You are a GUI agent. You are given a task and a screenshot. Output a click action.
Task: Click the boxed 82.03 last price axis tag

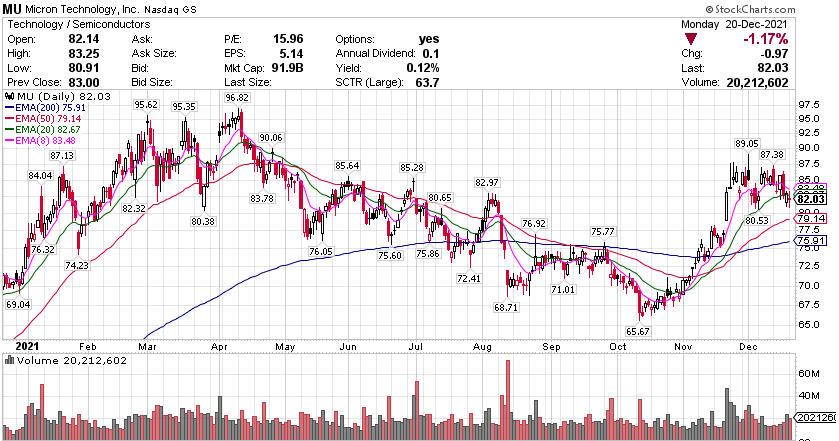(812, 199)
